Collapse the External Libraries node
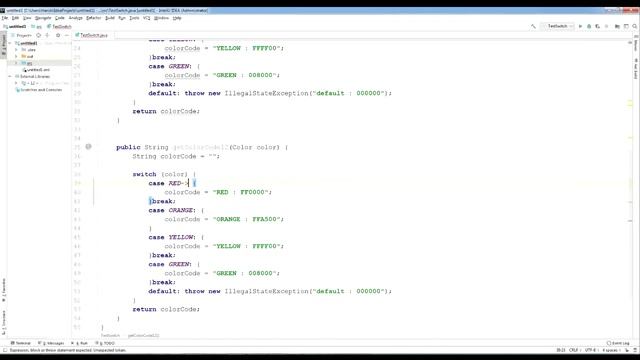The image size is (640, 360). point(10,76)
